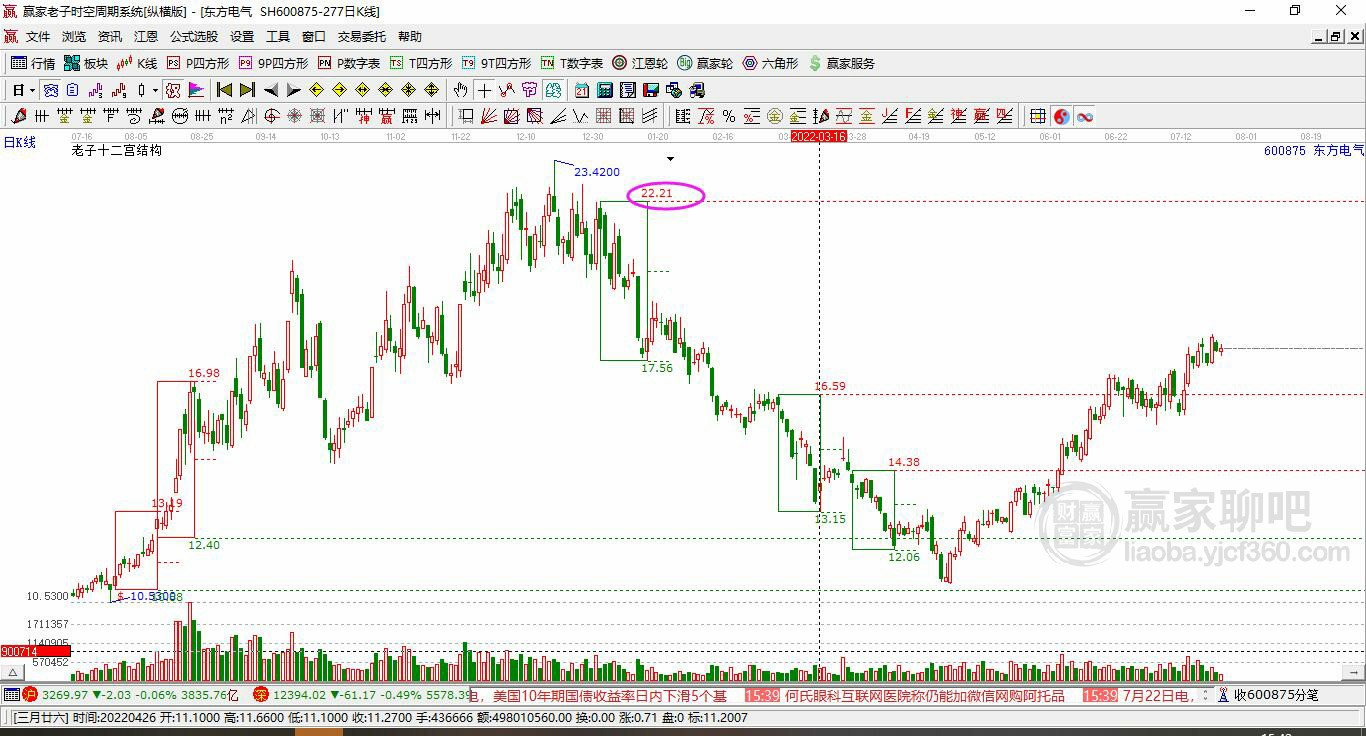Click the 12.06 low price label

coord(904,557)
